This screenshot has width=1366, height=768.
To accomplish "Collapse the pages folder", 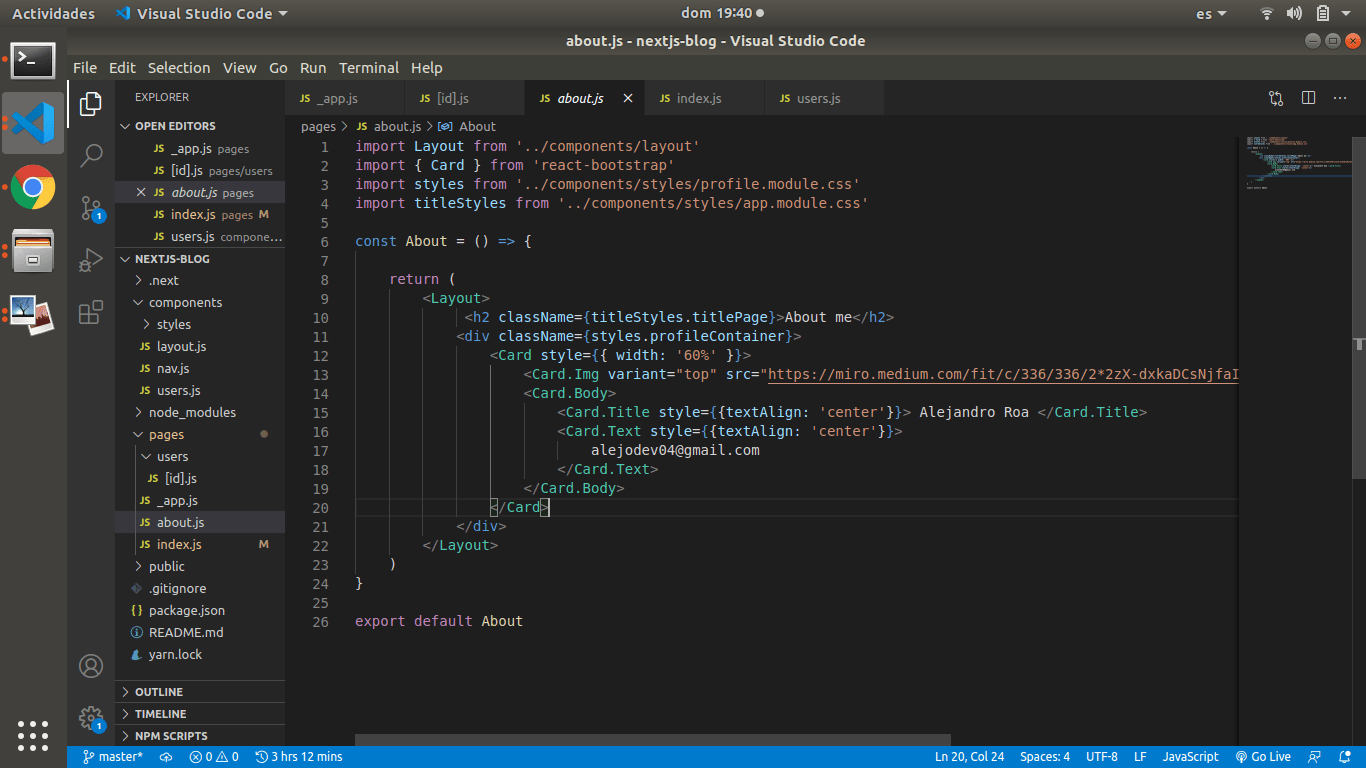I will click(x=166, y=434).
